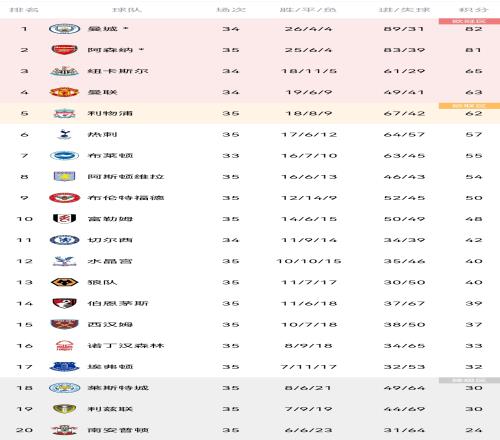
Task: Click the 水晶宫 team name
Action: pyautogui.click(x=110, y=261)
